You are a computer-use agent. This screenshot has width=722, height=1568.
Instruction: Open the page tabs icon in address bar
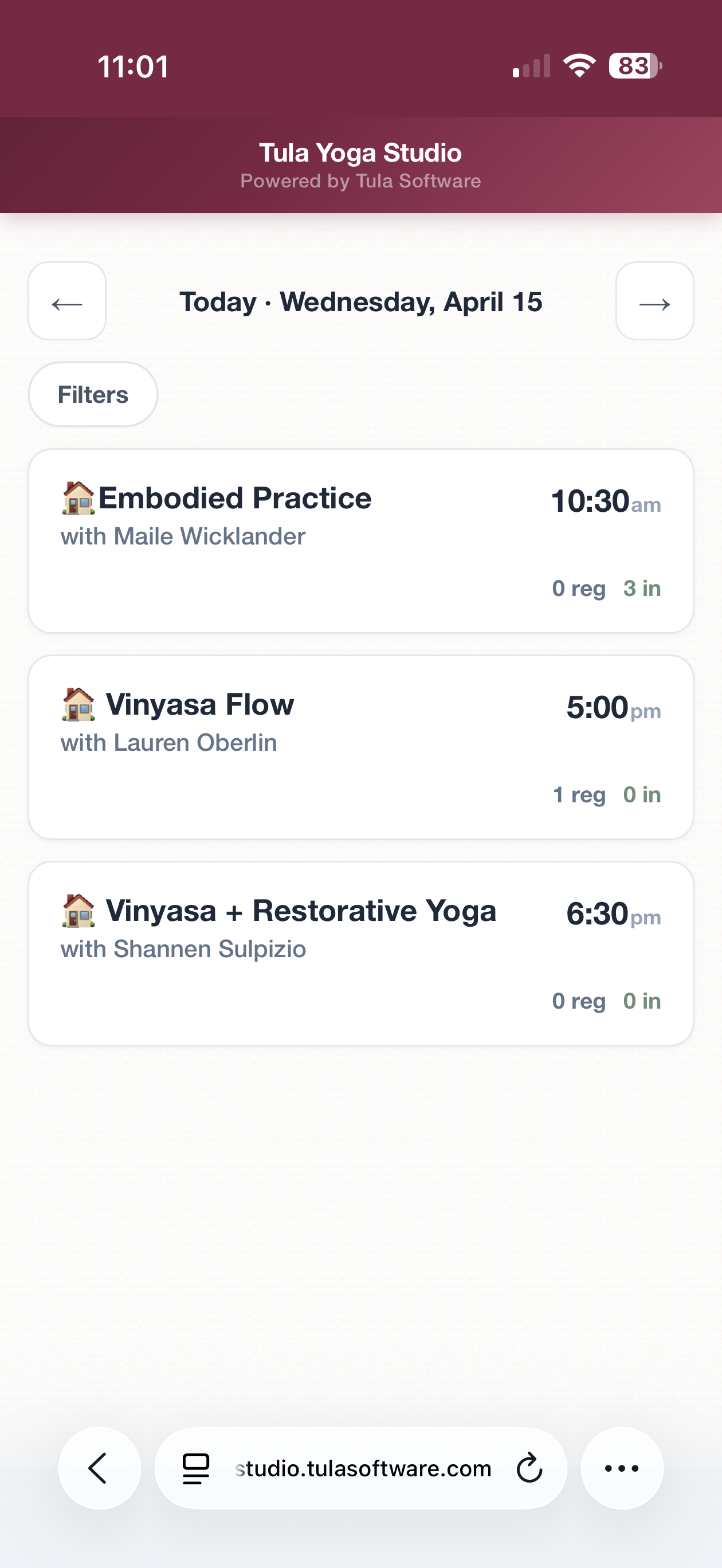196,1469
